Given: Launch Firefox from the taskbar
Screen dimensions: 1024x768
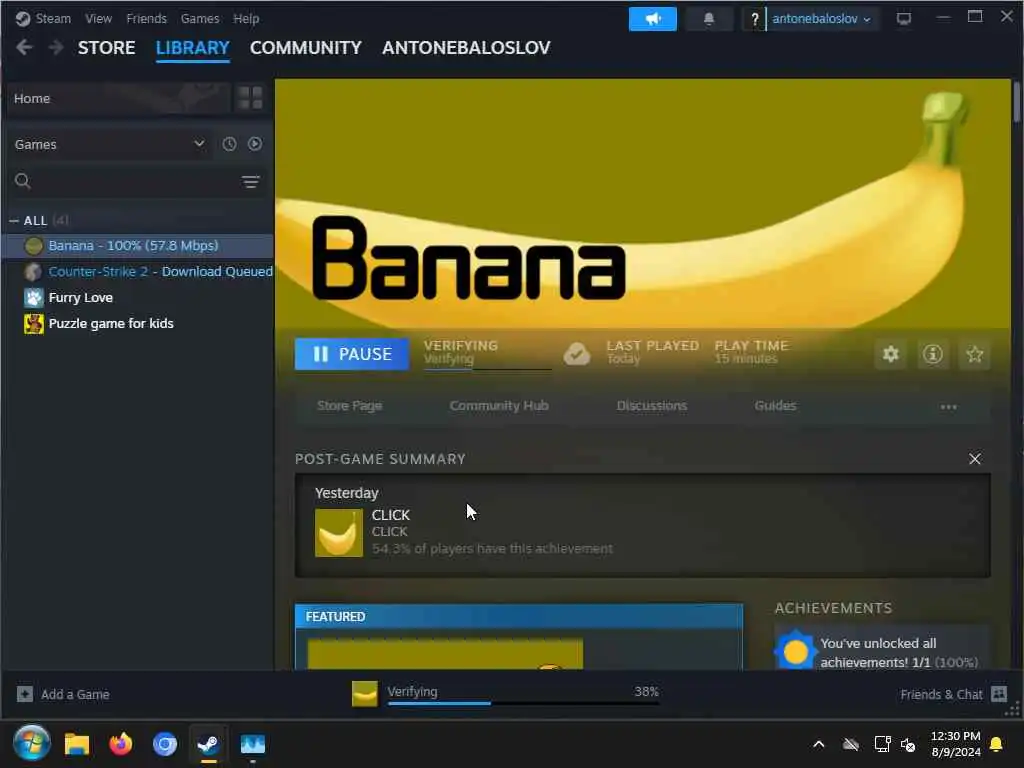Looking at the screenshot, I should coord(120,744).
